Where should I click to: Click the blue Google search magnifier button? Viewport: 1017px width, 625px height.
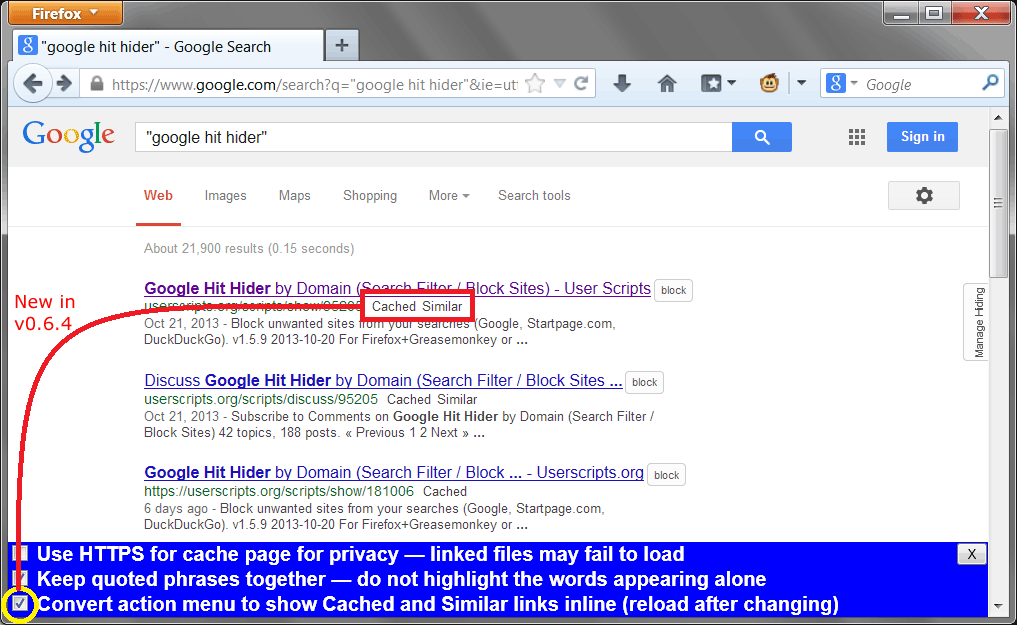[761, 137]
